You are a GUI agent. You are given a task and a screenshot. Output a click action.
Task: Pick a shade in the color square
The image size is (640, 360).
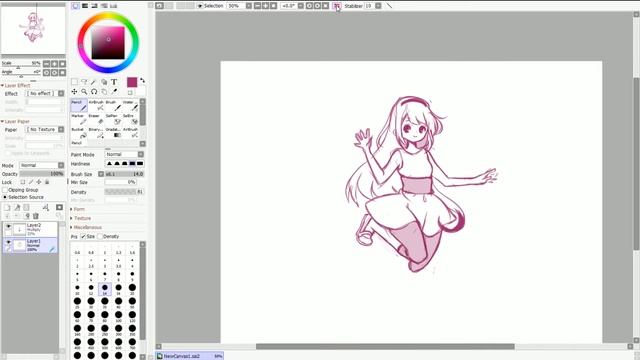(x=108, y=43)
